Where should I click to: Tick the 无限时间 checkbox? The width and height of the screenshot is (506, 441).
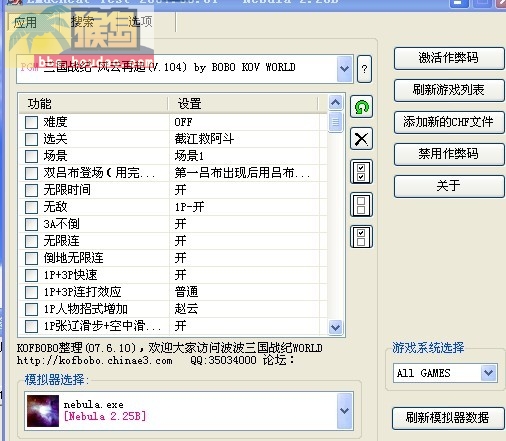pos(31,190)
